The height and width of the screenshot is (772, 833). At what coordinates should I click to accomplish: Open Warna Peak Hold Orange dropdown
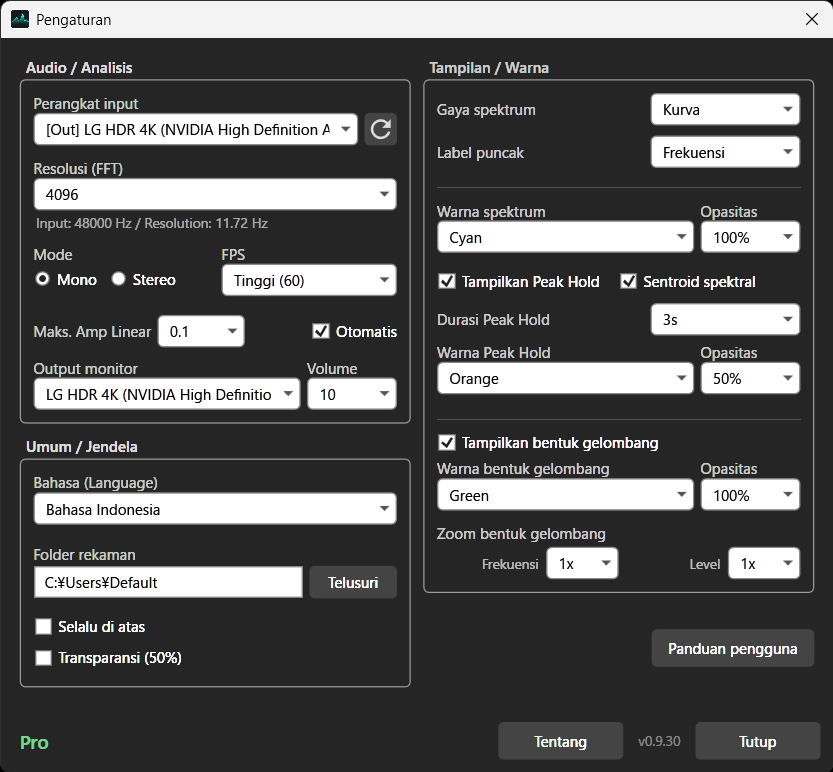click(565, 378)
